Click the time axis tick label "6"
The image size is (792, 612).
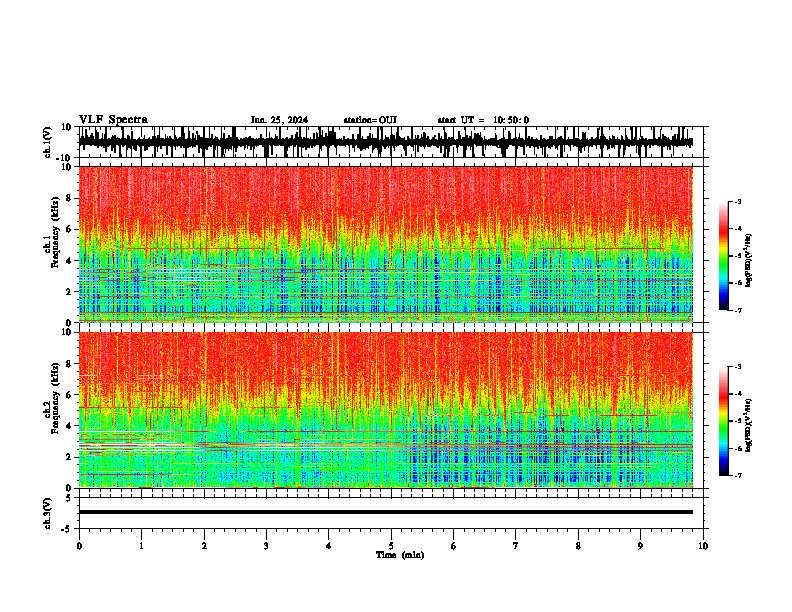pos(453,546)
